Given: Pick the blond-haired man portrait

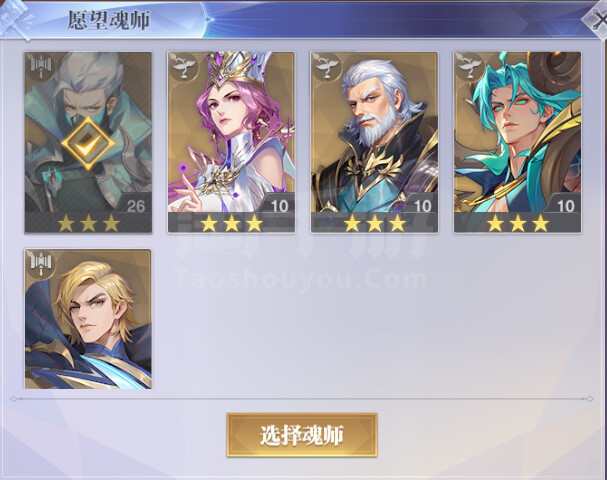Looking at the screenshot, I should [88, 319].
